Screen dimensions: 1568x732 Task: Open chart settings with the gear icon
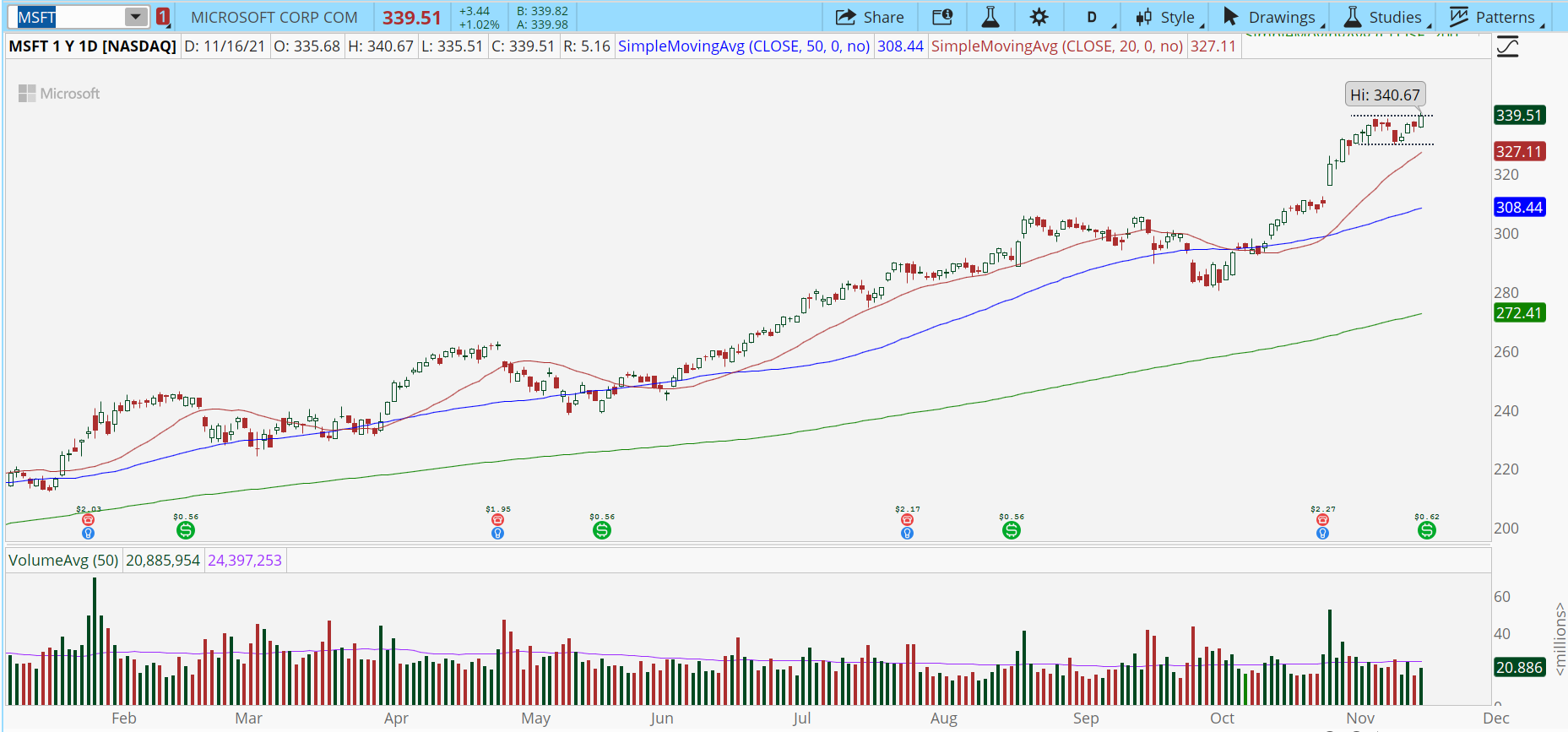tap(1039, 17)
